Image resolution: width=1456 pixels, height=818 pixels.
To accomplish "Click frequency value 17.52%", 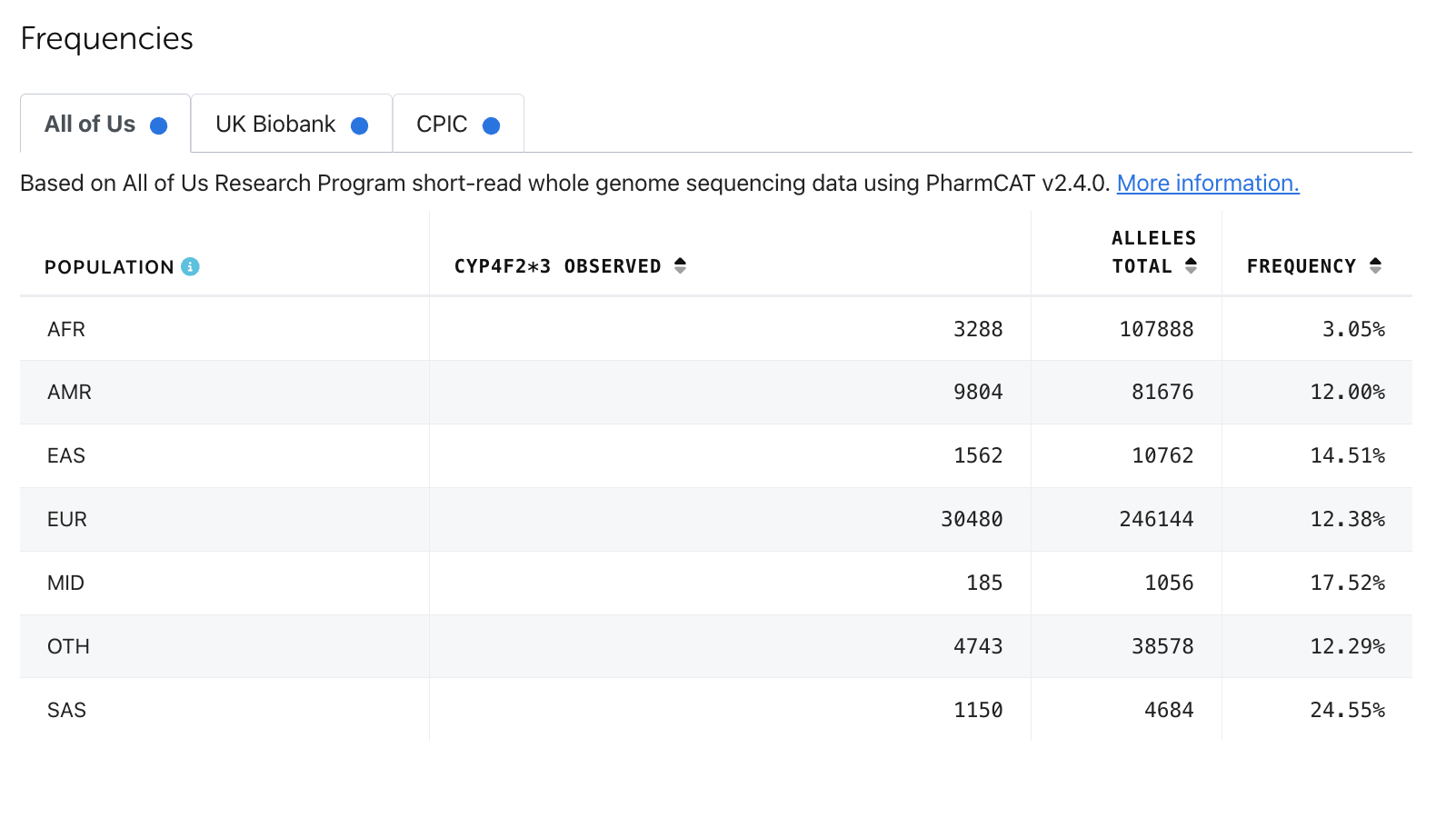I will (x=1348, y=583).
